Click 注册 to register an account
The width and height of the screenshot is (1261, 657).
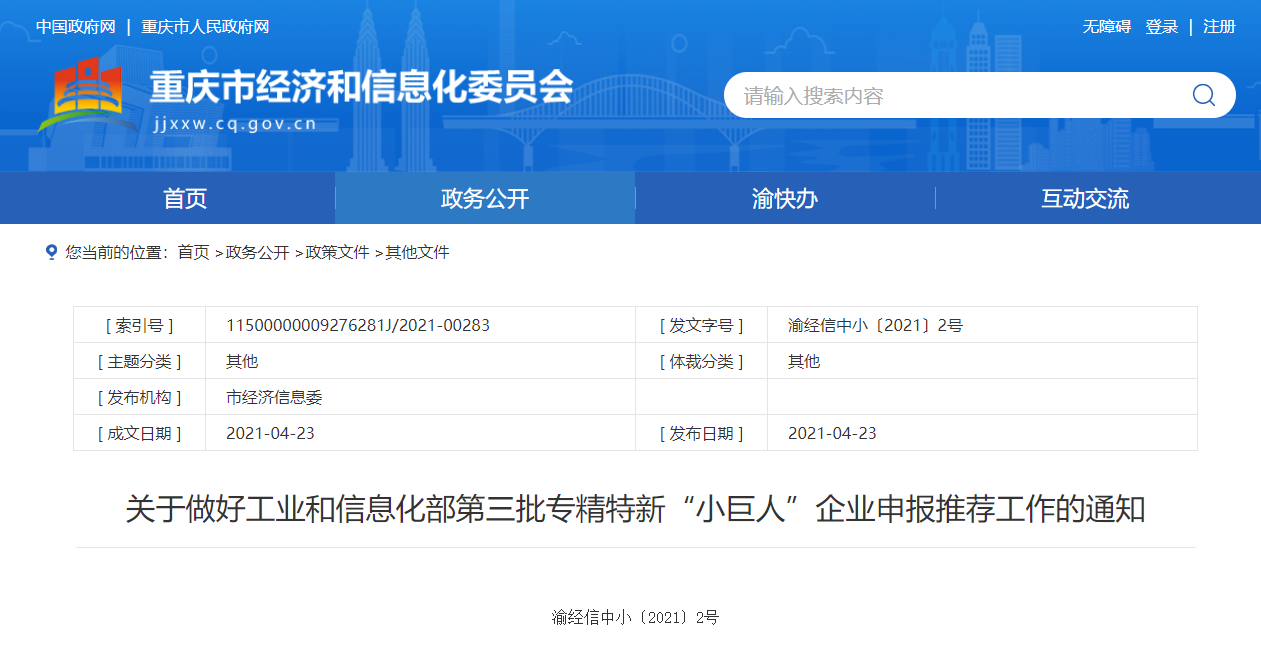[x=1219, y=27]
